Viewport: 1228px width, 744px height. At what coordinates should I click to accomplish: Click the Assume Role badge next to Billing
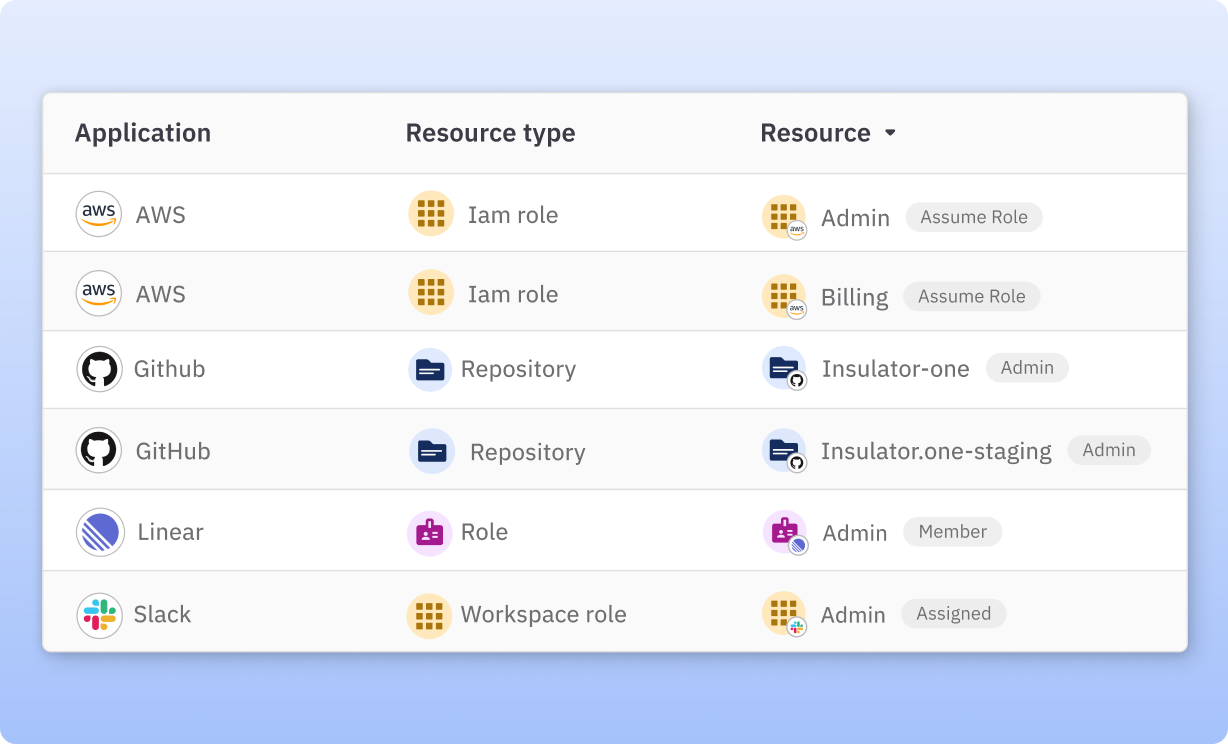971,296
